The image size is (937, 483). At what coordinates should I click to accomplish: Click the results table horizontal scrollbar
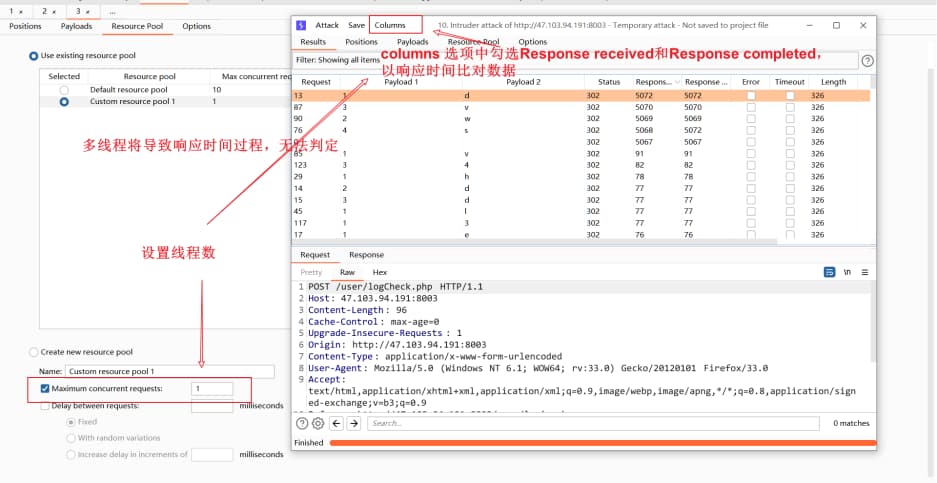tap(535, 242)
